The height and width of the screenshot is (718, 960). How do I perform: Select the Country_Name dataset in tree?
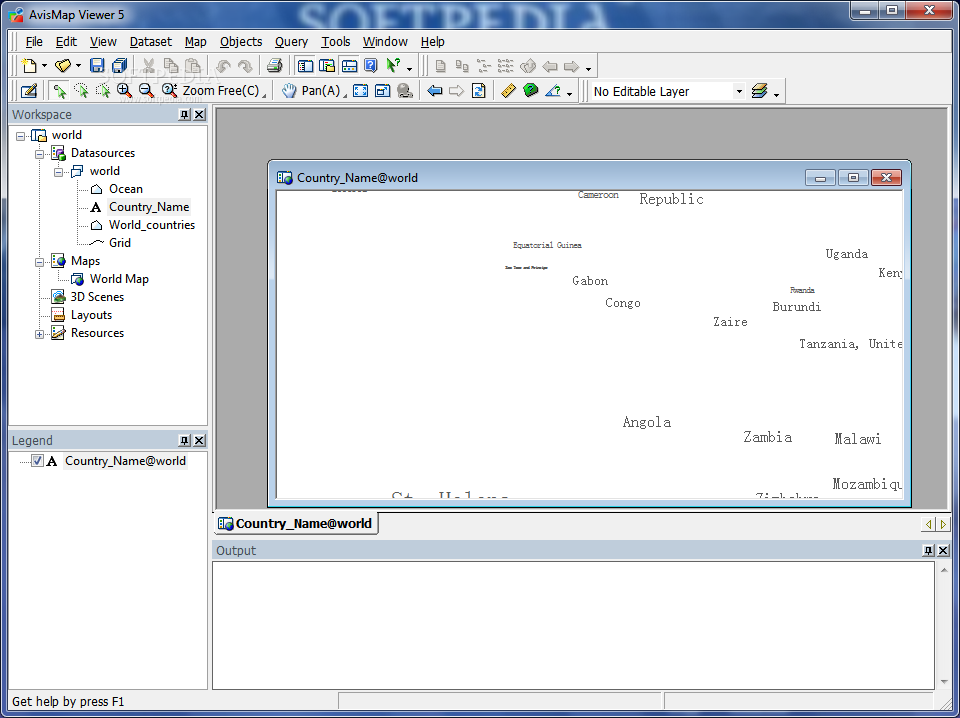coord(149,207)
